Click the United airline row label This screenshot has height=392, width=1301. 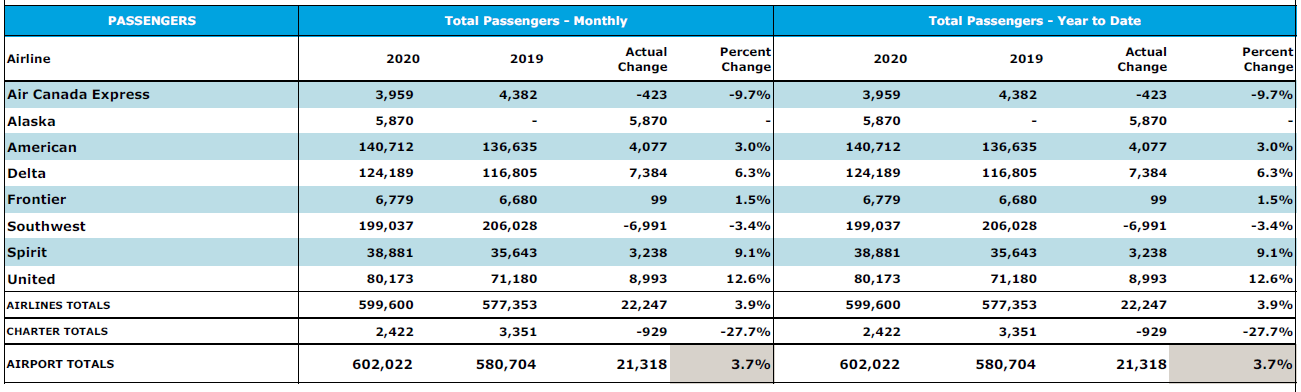point(31,279)
